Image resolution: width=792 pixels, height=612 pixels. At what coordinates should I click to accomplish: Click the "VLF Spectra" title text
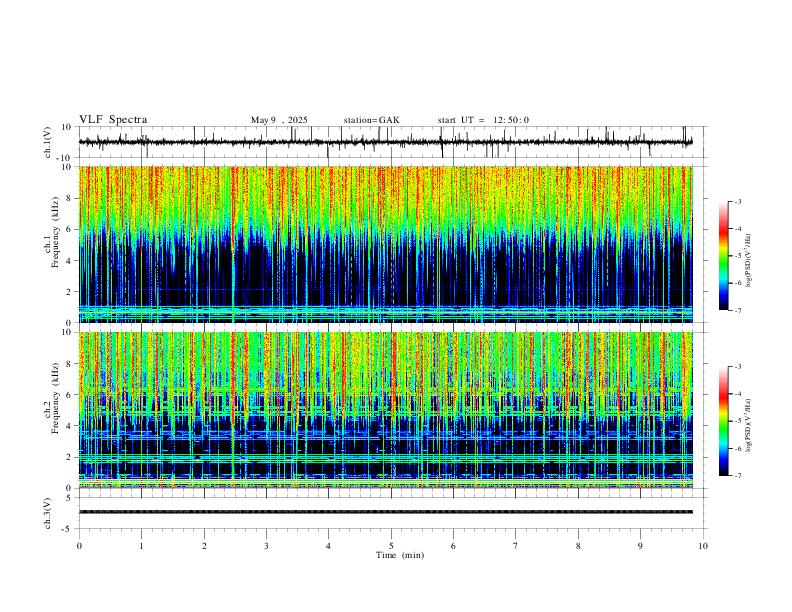(113, 120)
